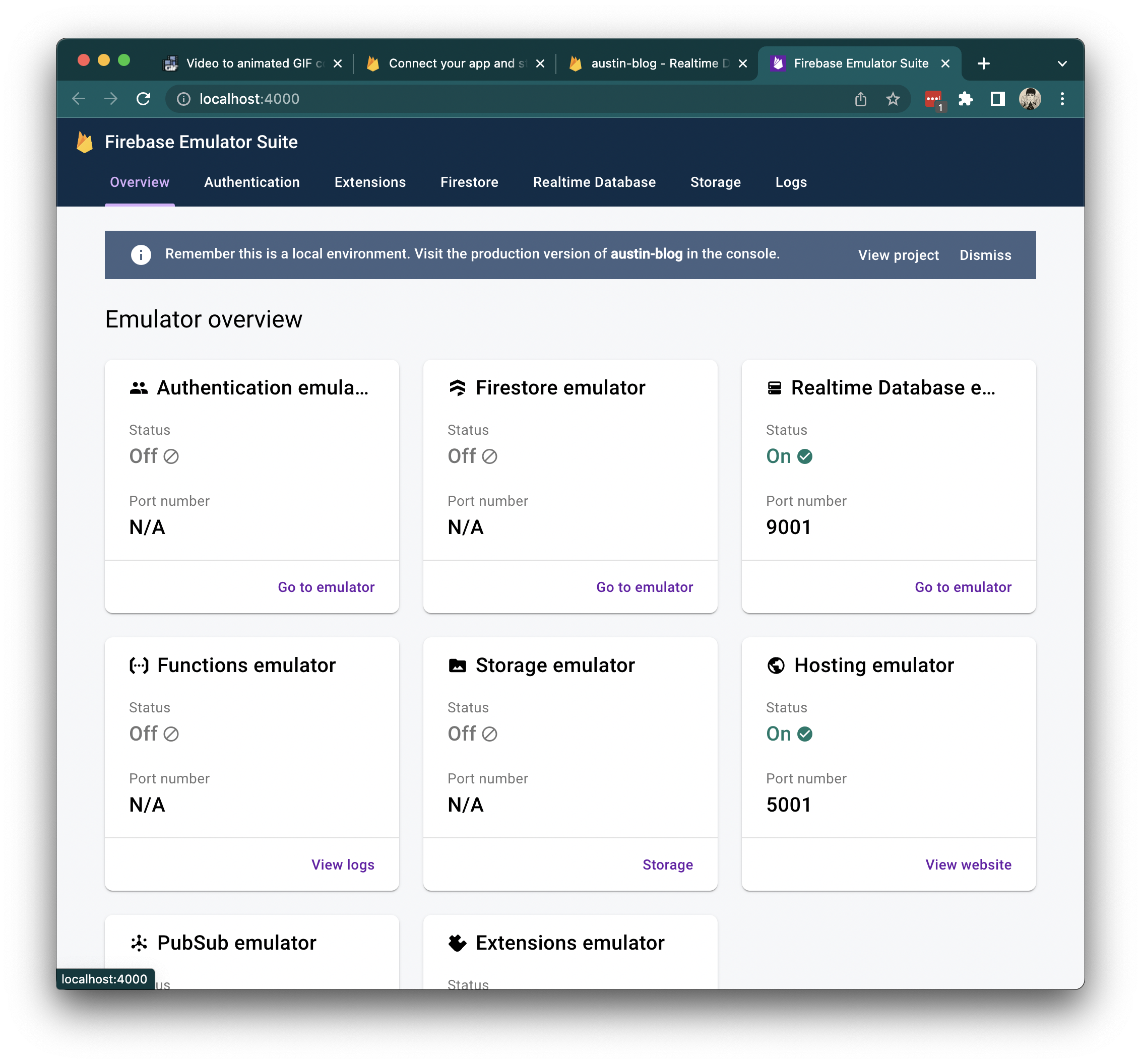
Task: Open the Firestore emulator via Go to emulator
Action: [644, 587]
